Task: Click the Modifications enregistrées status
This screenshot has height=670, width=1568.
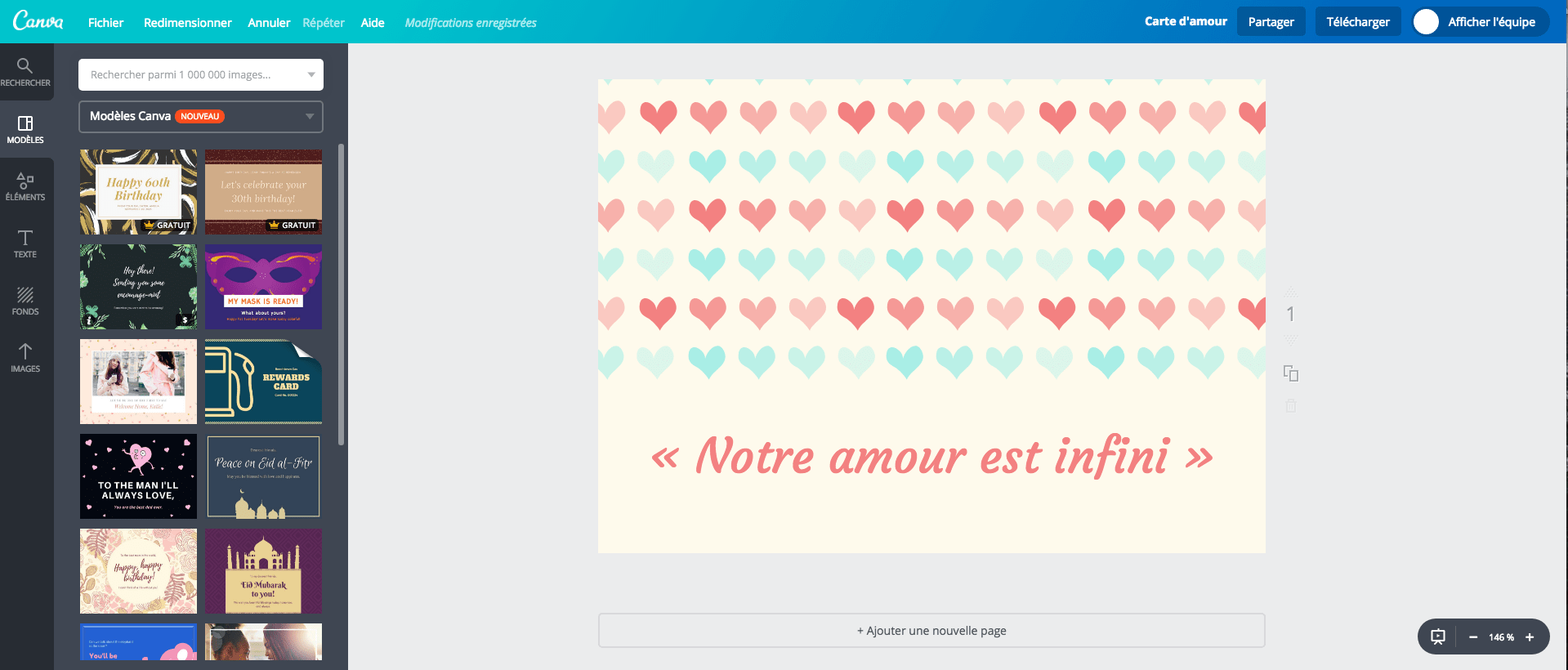Action: 471,23
